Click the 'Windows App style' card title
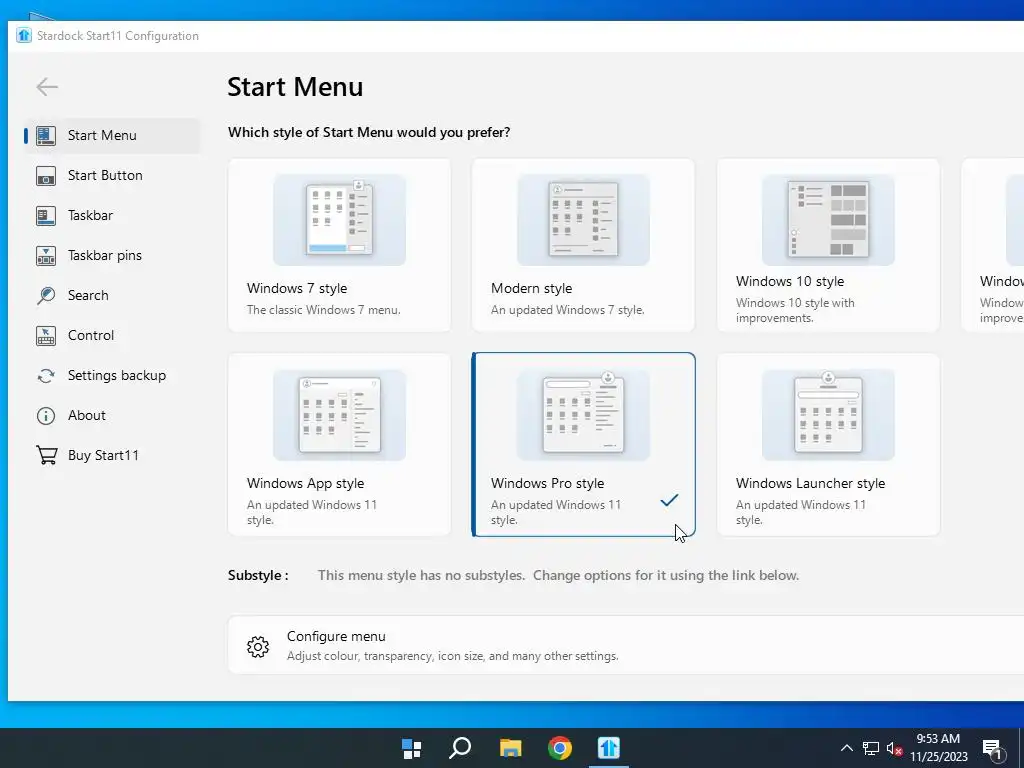 [x=306, y=483]
